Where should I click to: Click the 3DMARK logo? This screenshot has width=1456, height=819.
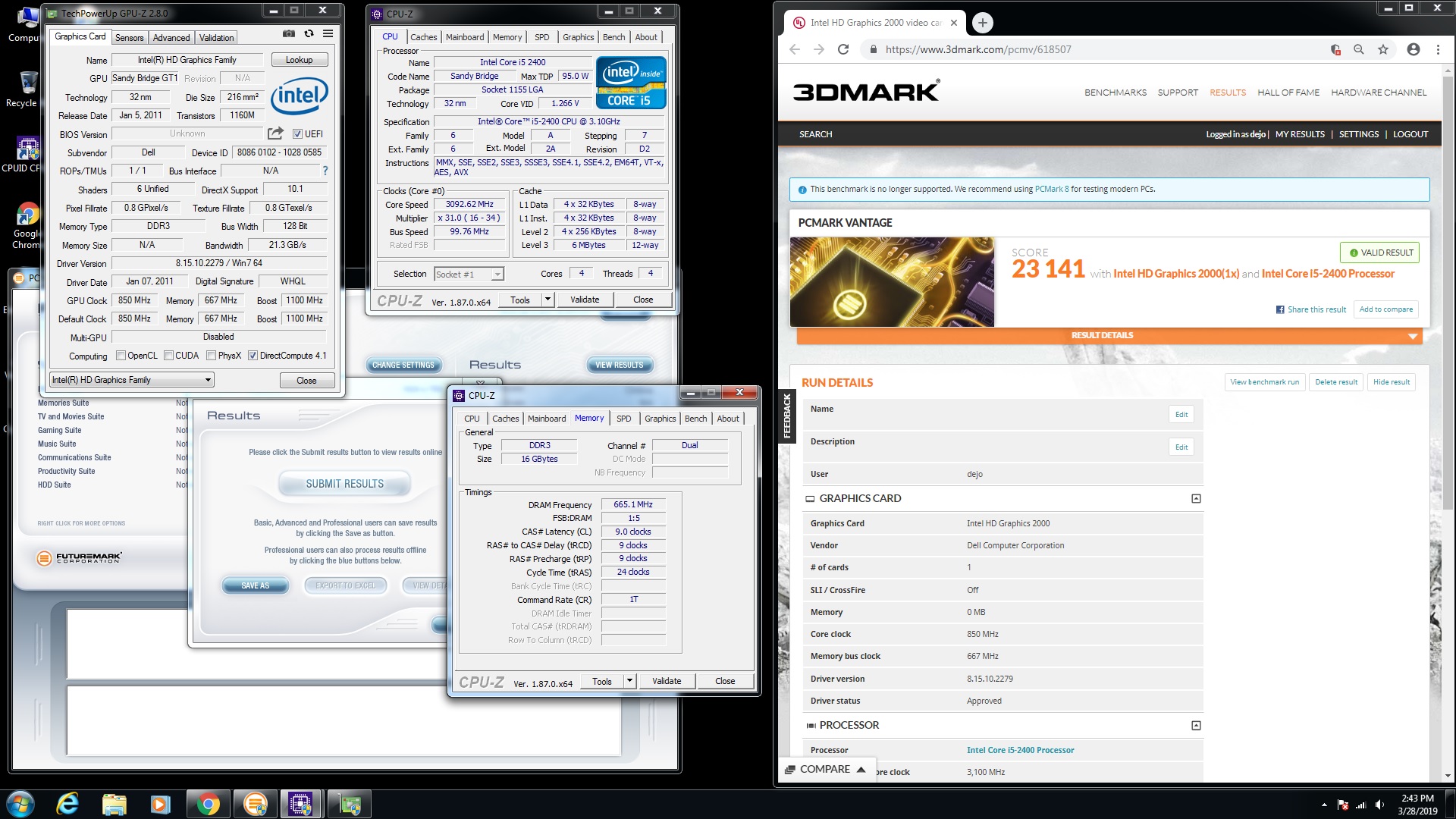(866, 92)
